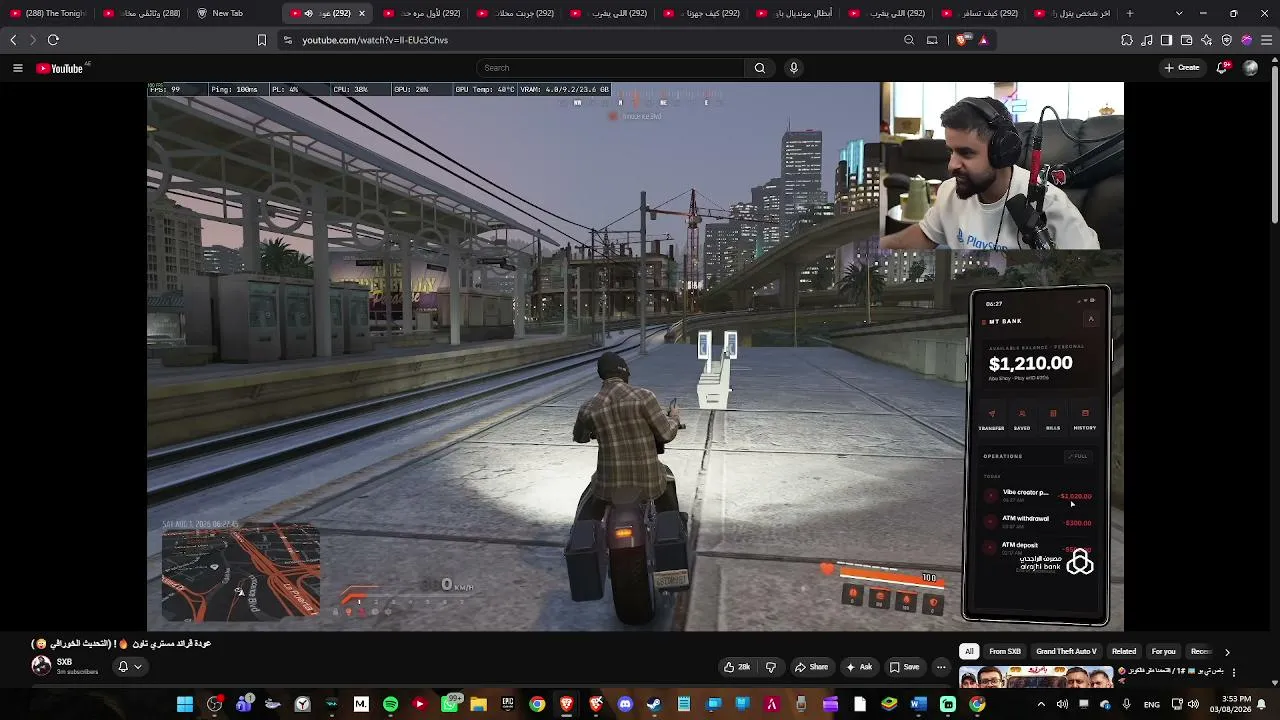Select the From SXB chip
Viewport: 1280px width, 720px height.
tap(1005, 652)
